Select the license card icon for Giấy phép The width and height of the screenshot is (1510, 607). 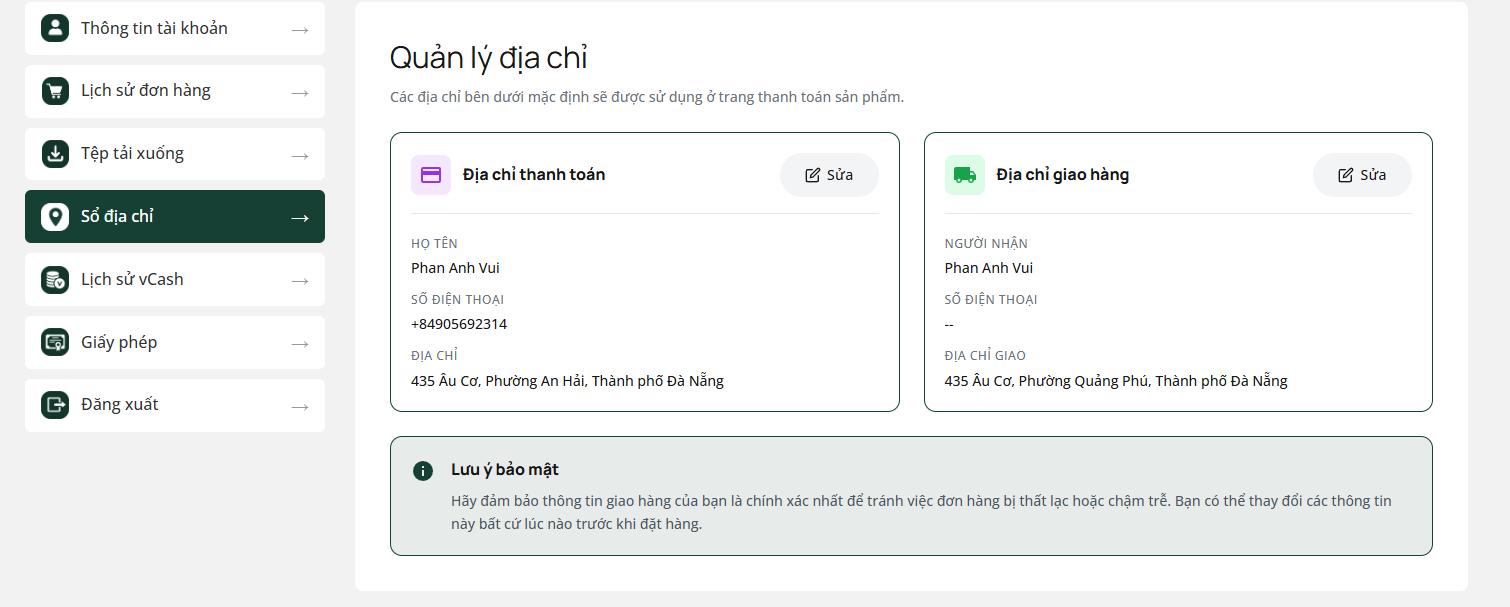55,342
